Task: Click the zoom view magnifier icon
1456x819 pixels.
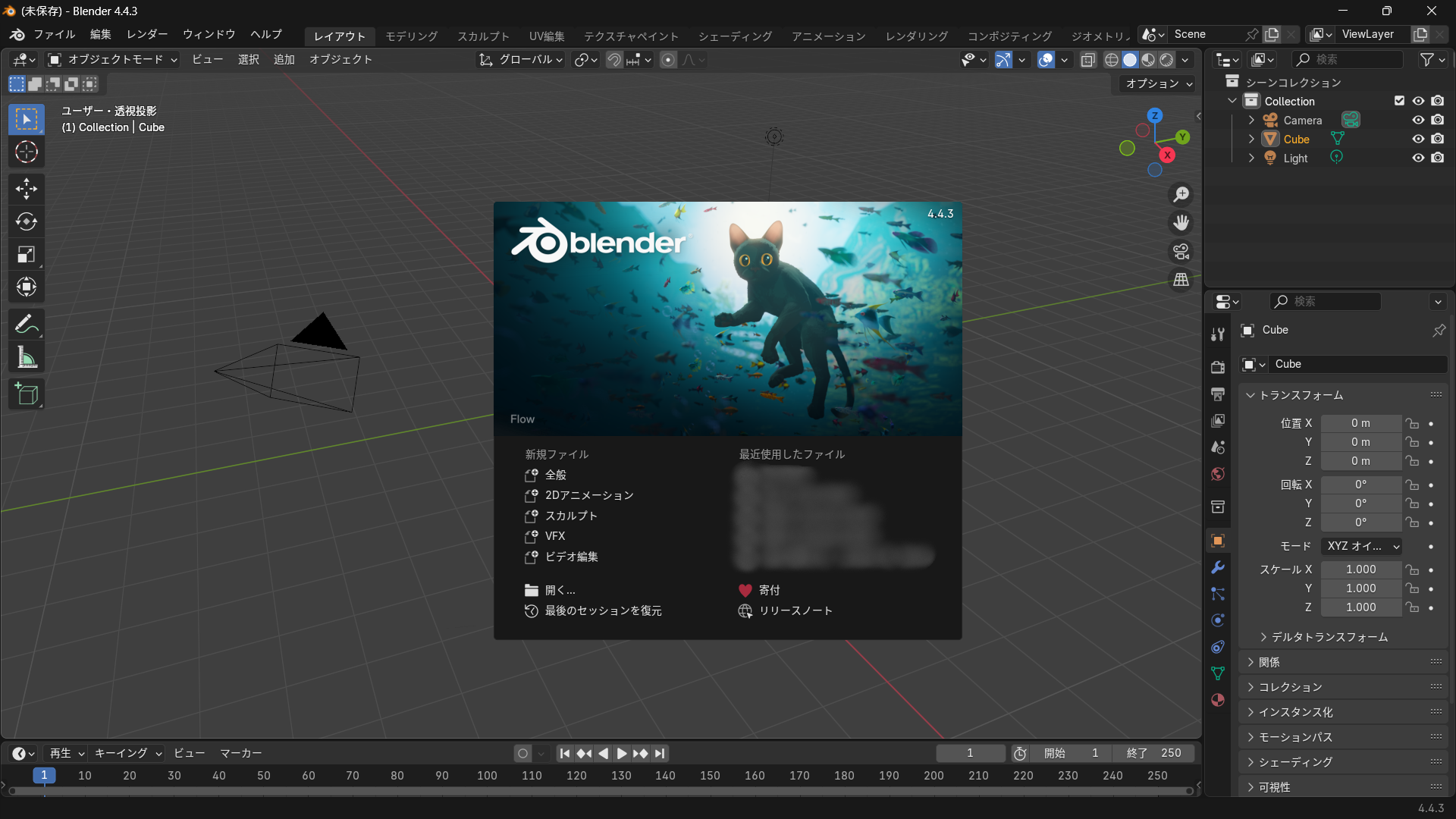Action: [1181, 195]
